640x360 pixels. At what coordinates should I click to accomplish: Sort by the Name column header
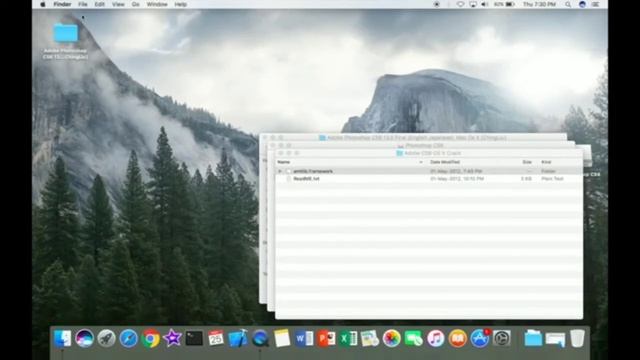283,162
